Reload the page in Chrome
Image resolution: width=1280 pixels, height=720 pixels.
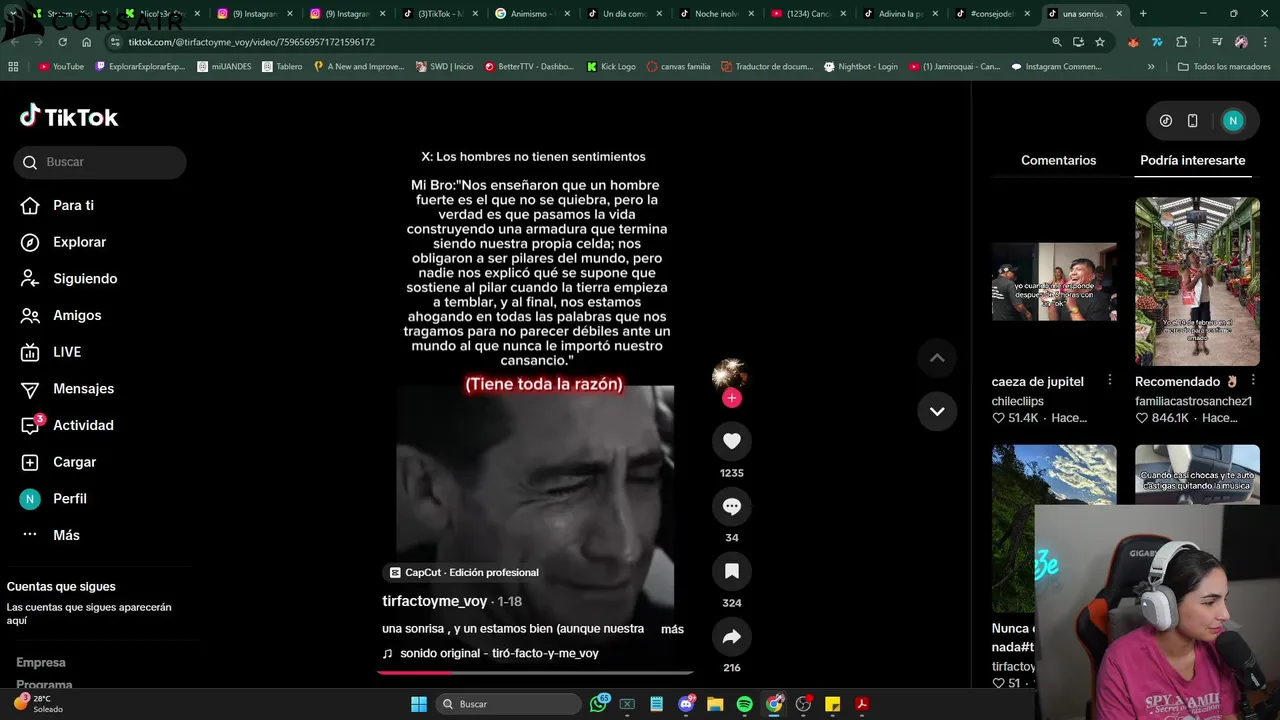62,42
